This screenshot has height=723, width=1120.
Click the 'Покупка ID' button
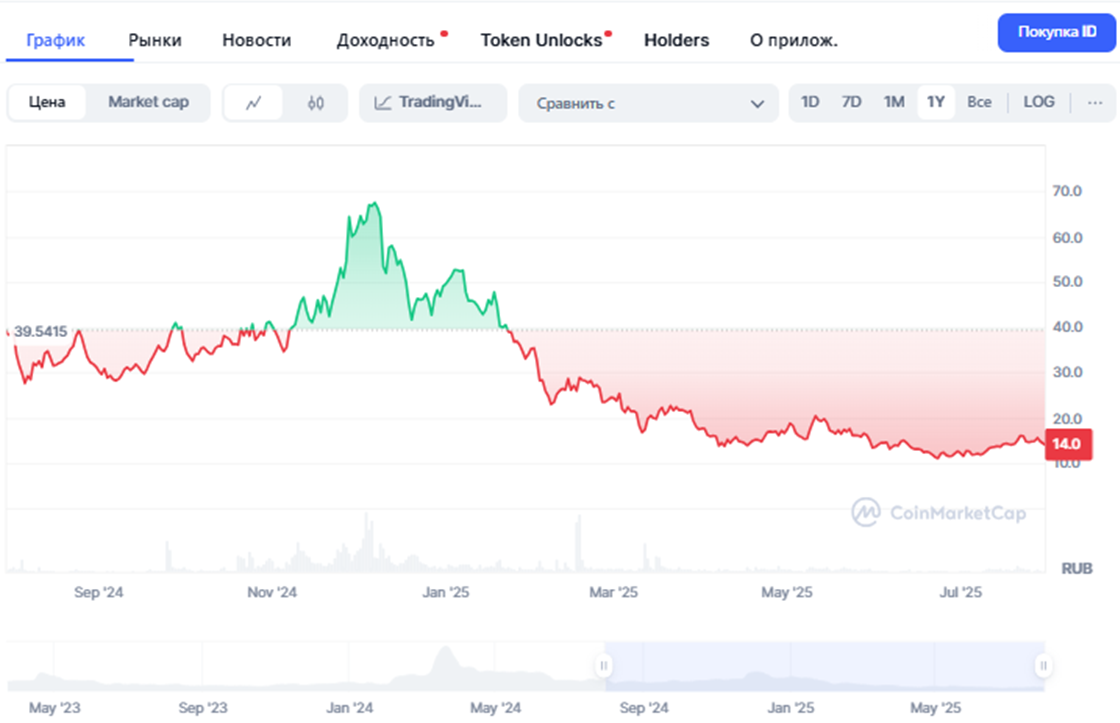[1056, 32]
